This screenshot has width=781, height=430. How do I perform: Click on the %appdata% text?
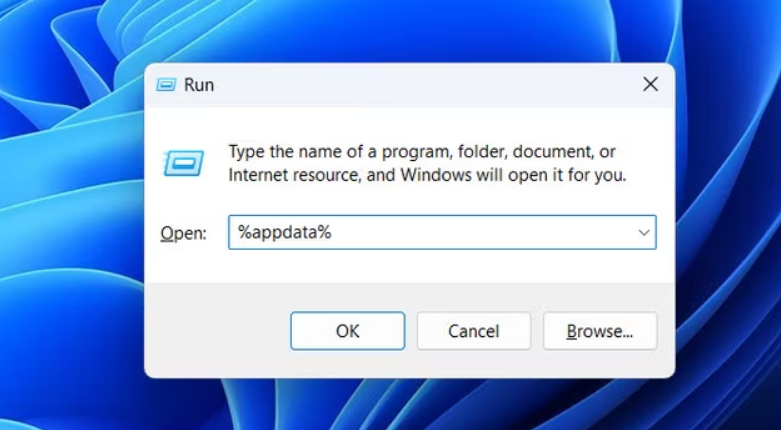284,232
